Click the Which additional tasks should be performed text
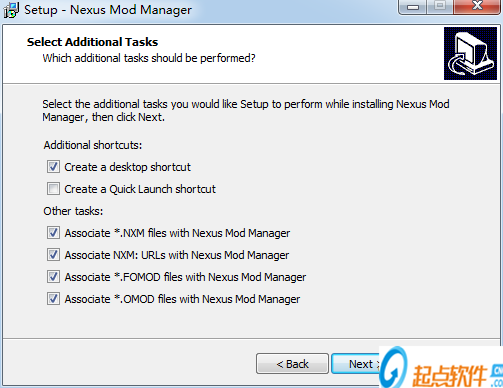503x388 pixels. click(x=149, y=58)
